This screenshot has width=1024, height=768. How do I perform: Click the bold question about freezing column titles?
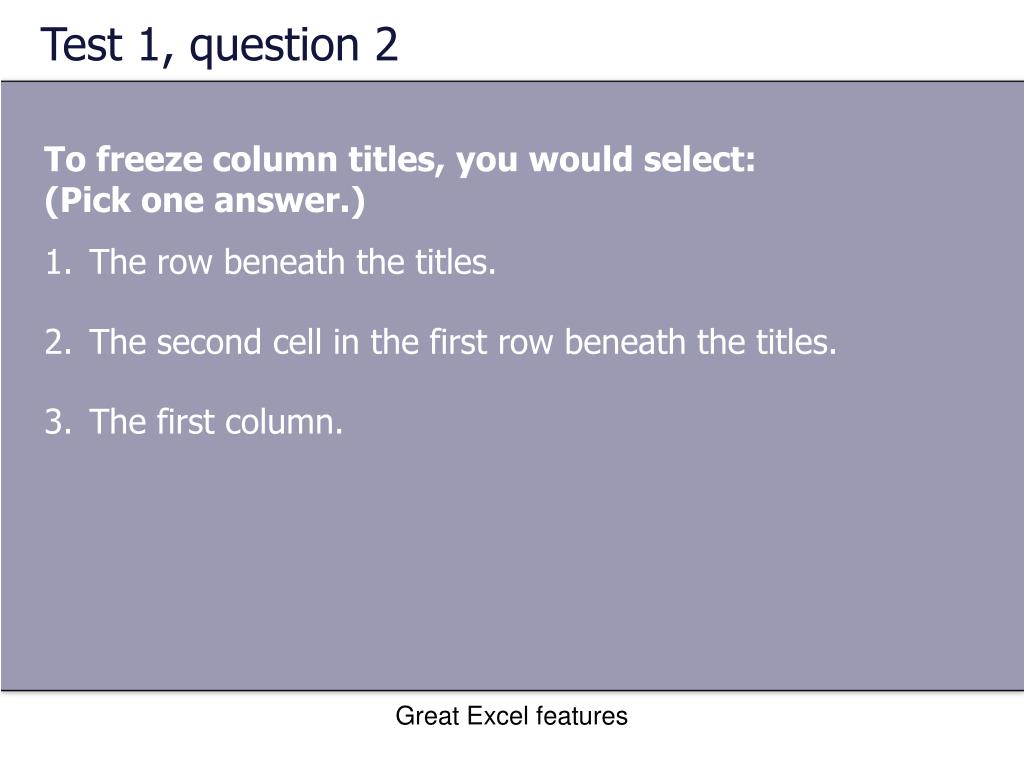(x=400, y=161)
